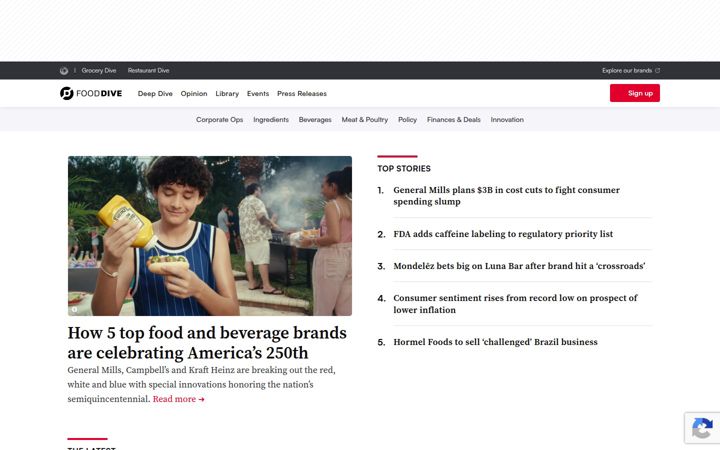Select Corporate Ops topic
The height and width of the screenshot is (450, 720).
219,120
